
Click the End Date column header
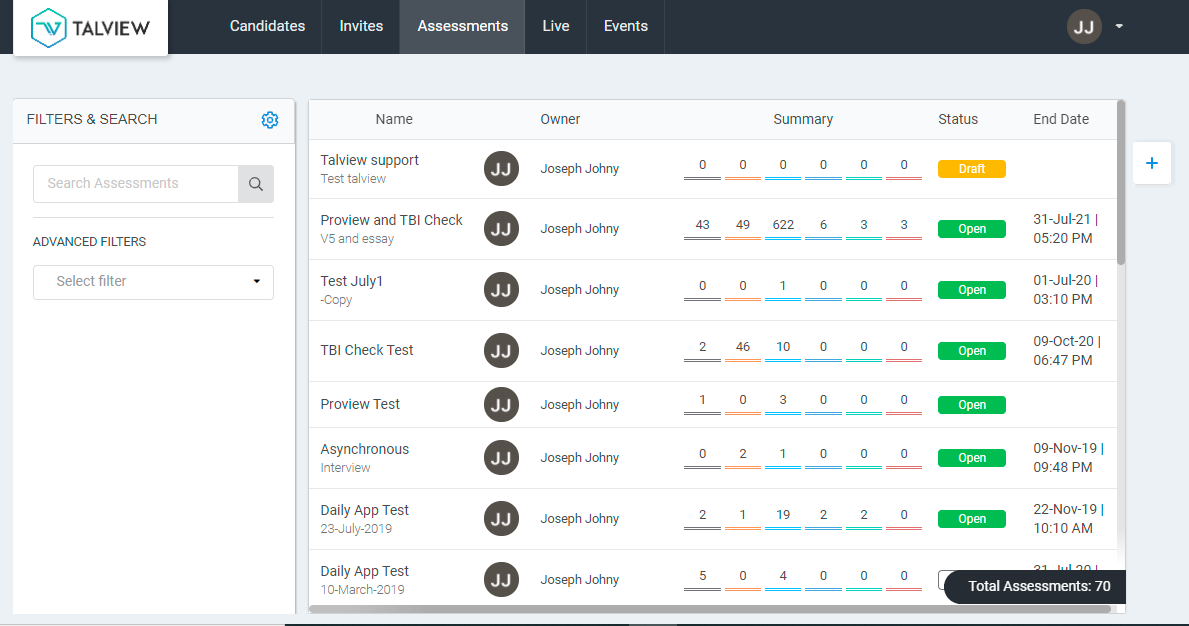coord(1061,119)
